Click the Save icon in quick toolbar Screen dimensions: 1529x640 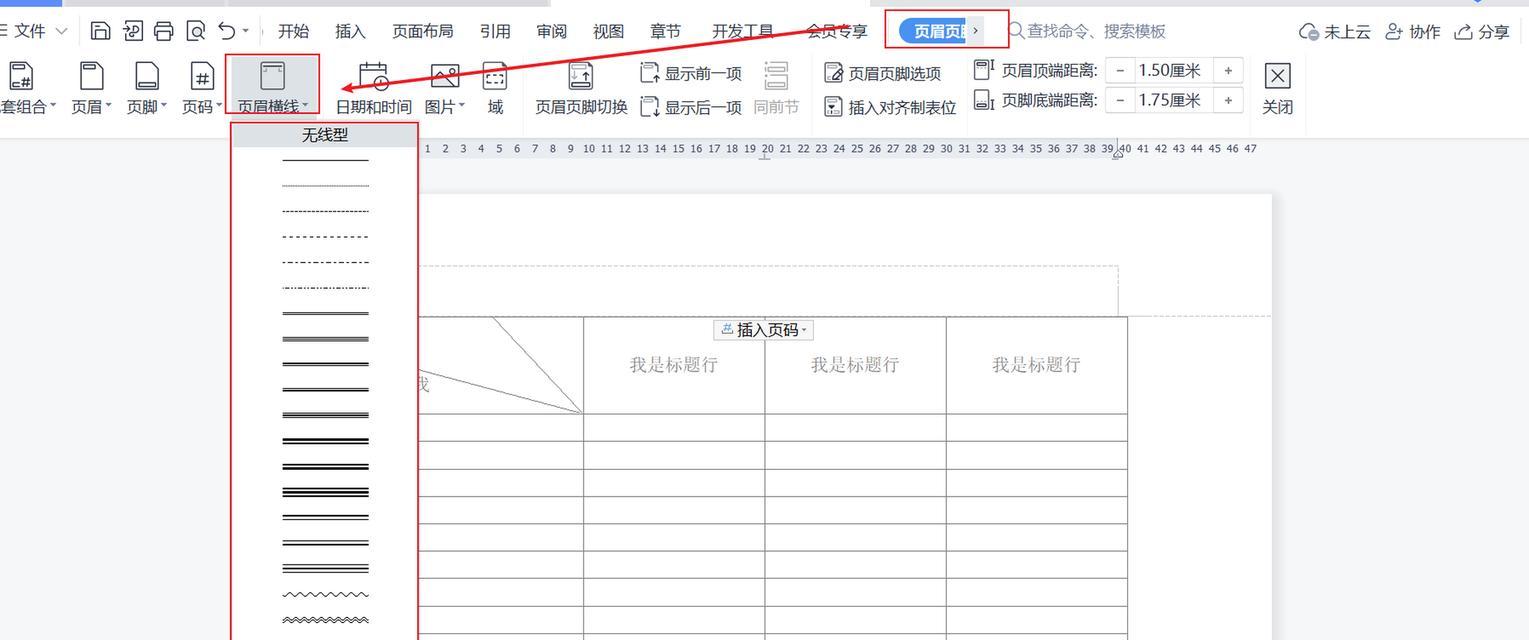point(100,31)
